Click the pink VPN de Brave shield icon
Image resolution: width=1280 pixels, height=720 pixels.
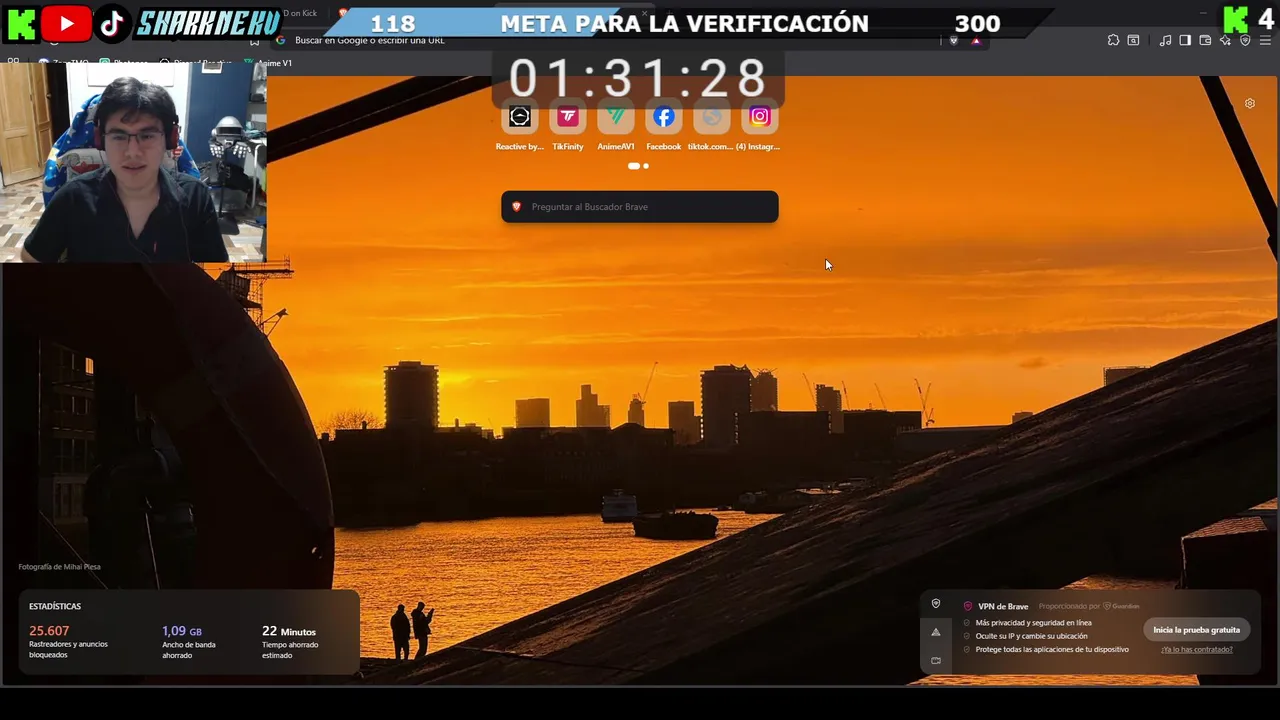pyautogui.click(x=968, y=606)
